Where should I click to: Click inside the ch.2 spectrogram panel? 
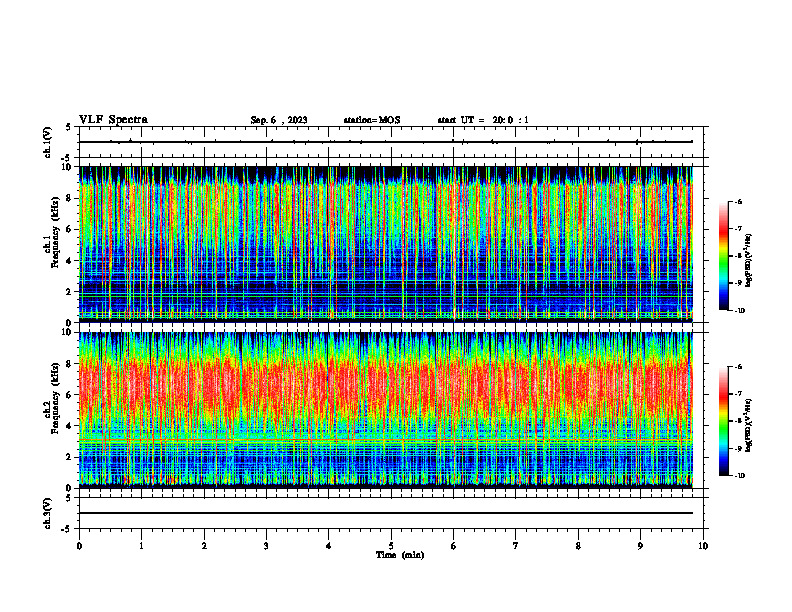[386, 410]
